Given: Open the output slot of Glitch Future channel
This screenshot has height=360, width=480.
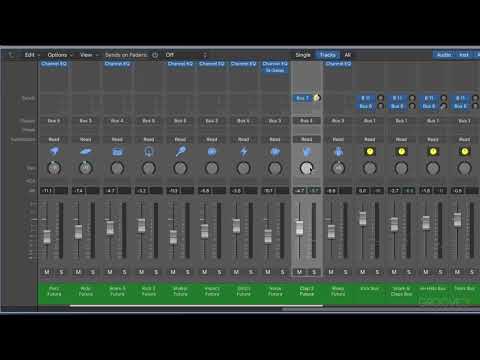Looking at the screenshot, I should coord(243,121).
